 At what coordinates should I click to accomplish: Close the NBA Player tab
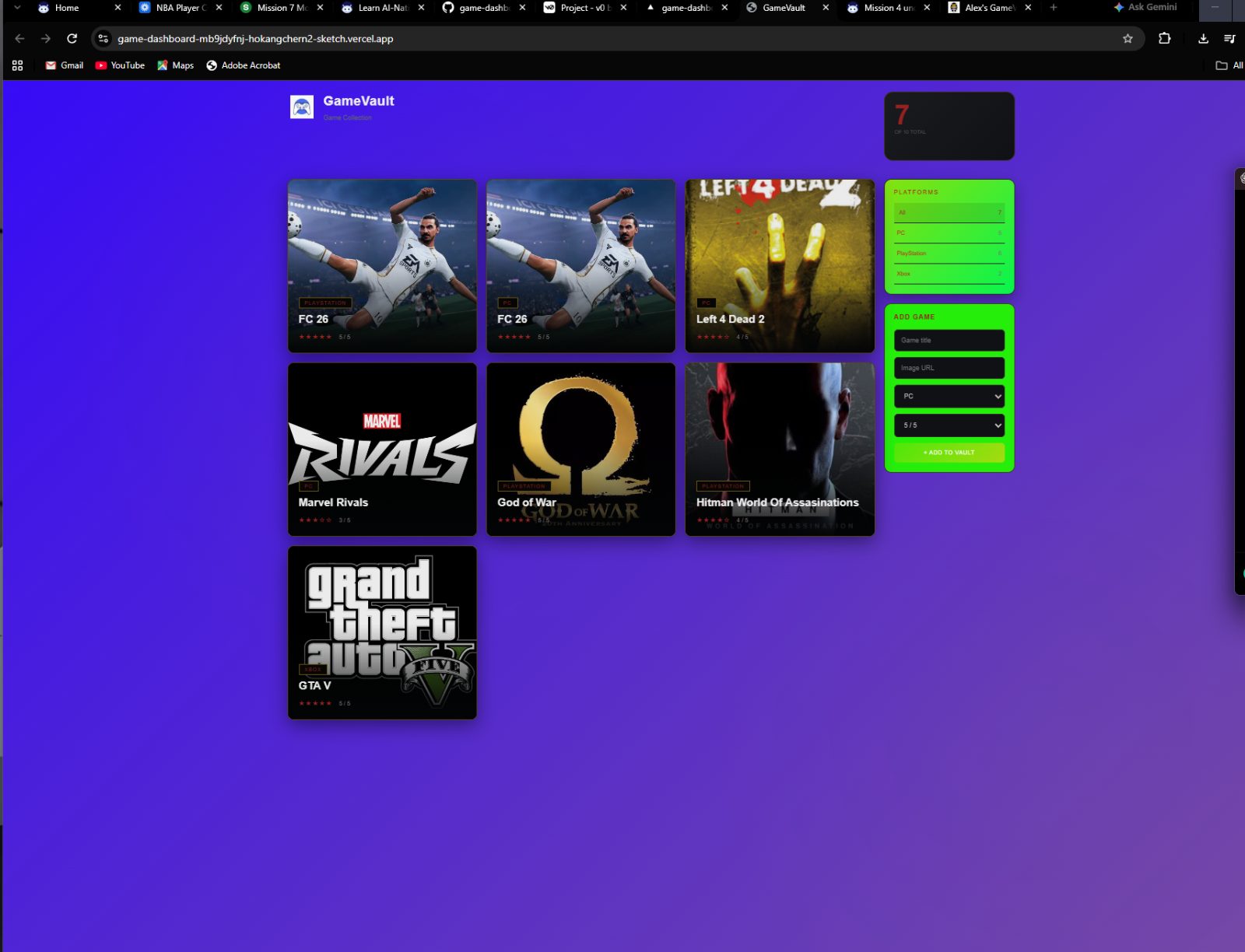(219, 8)
